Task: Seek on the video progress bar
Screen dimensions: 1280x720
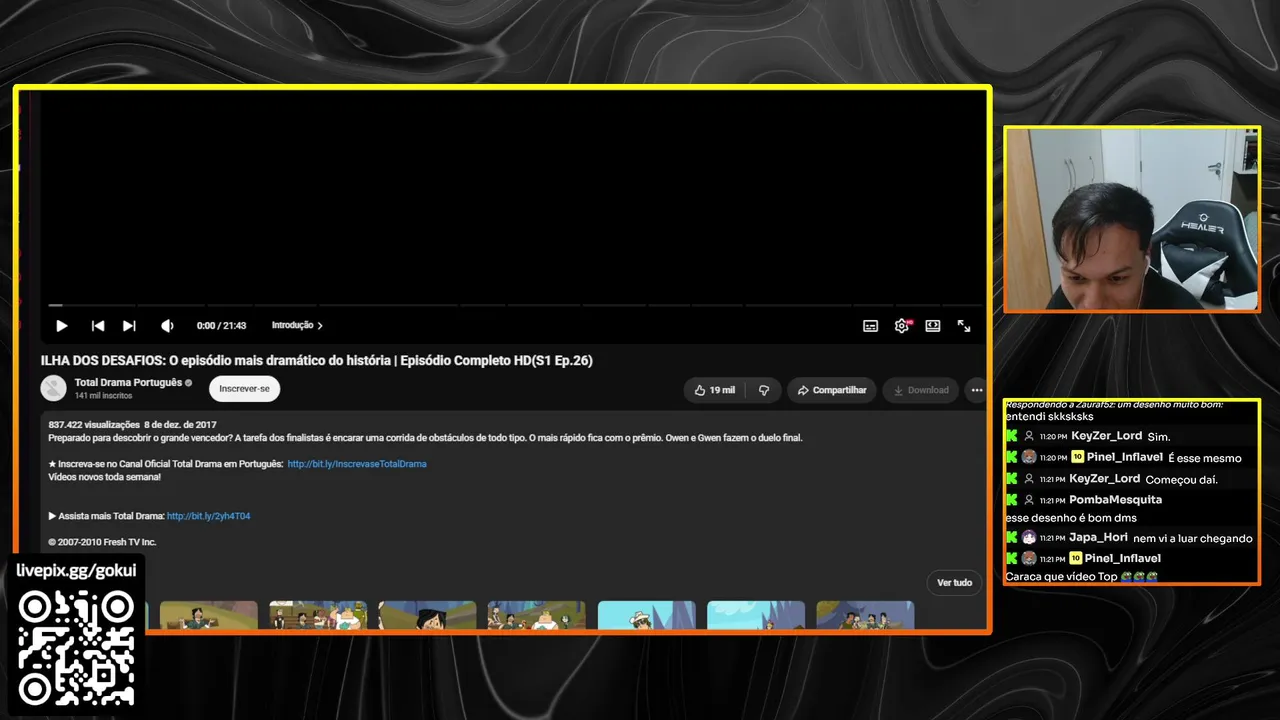Action: tap(516, 305)
